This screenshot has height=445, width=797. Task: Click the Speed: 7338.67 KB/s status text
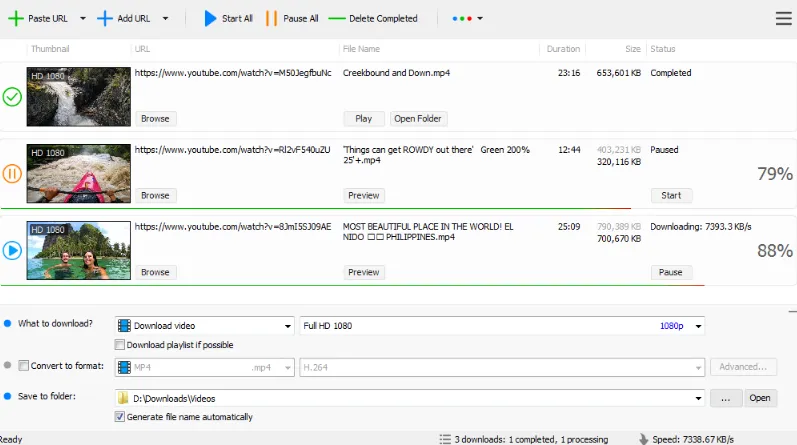(x=693, y=439)
